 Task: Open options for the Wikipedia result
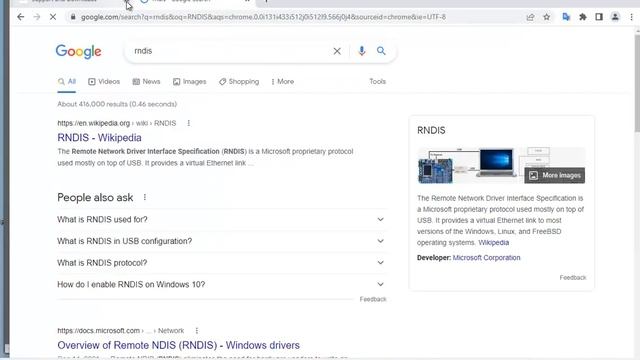pos(189,123)
